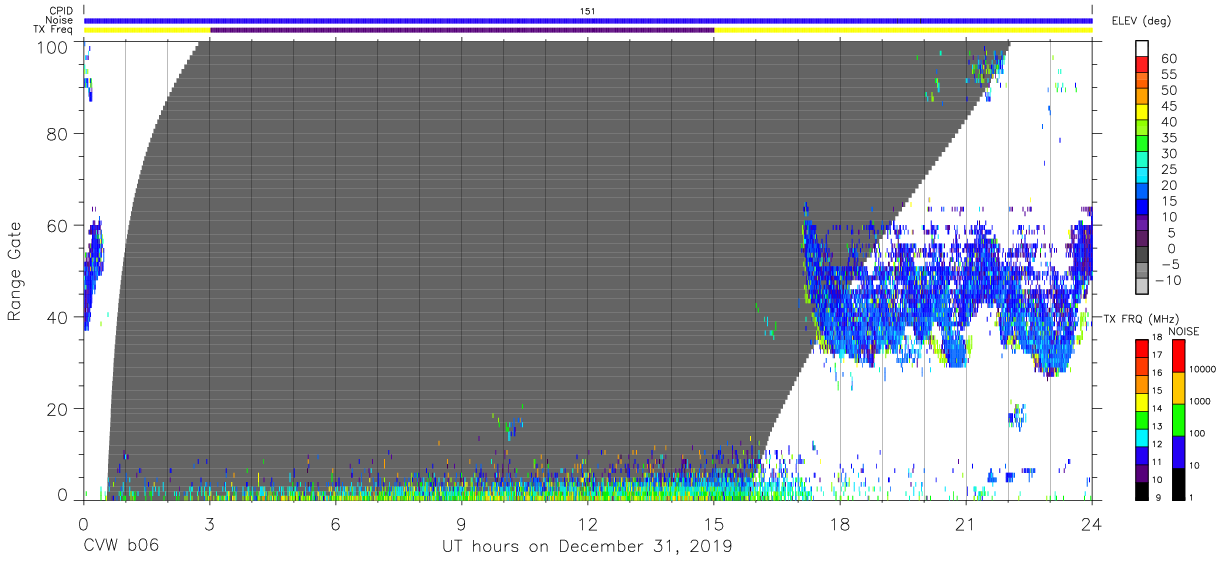Click the '25' value on the ELEV scale
The width and height of the screenshot is (1228, 567).
1169,170
